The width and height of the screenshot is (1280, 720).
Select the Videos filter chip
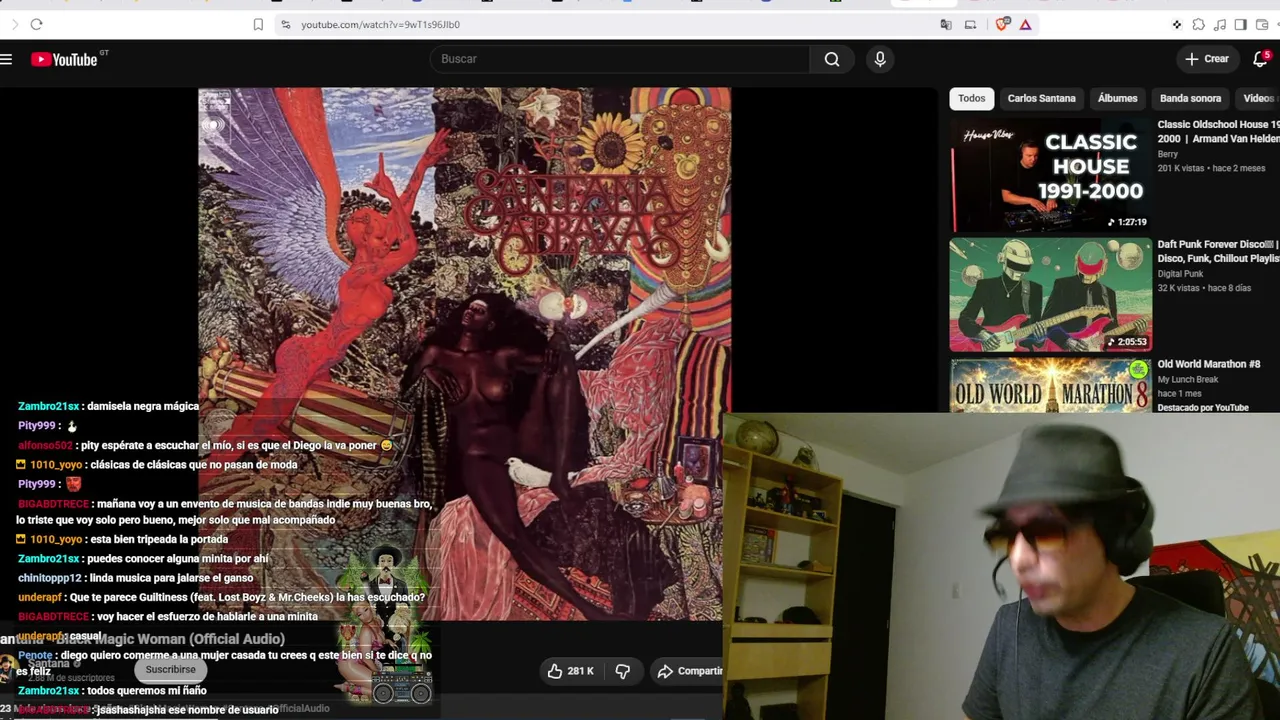coord(1258,98)
